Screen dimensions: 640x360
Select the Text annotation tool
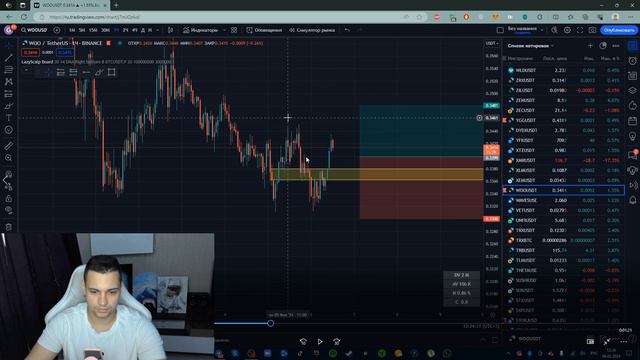pos(9,118)
